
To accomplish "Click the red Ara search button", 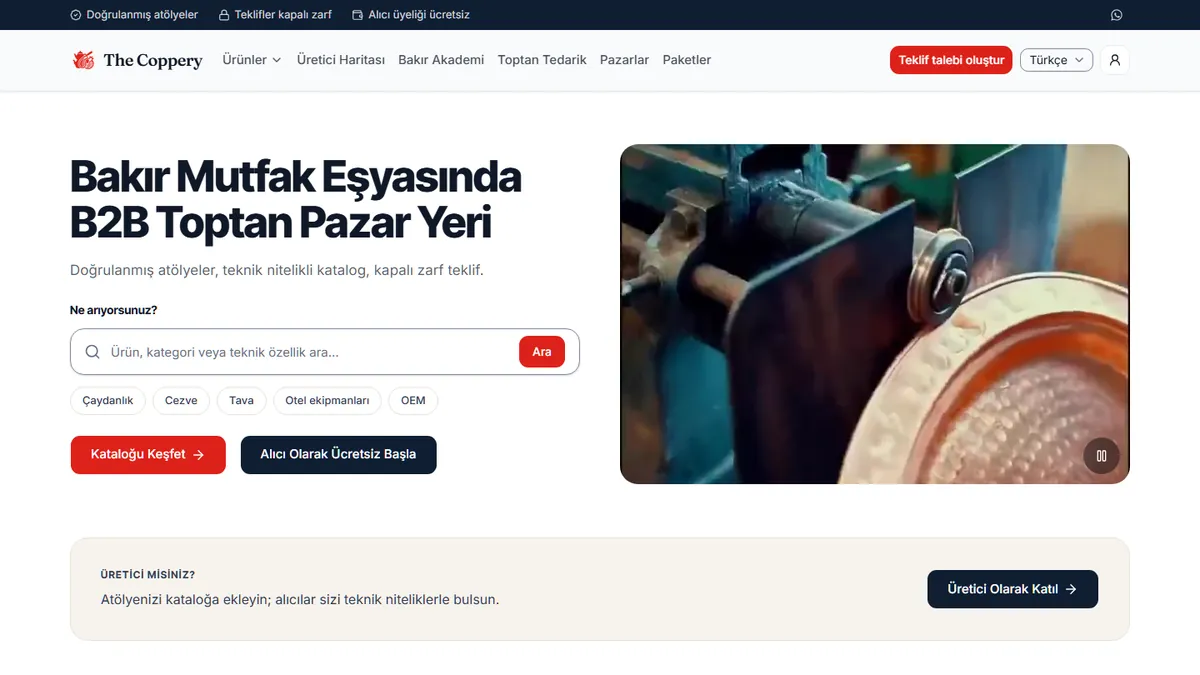I will pos(542,352).
